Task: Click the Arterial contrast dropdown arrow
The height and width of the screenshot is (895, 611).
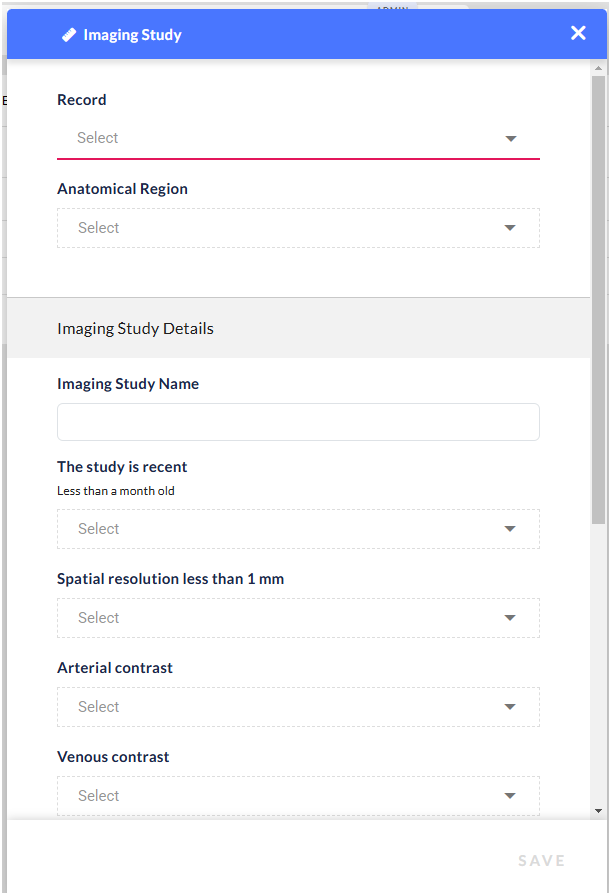Action: [x=510, y=707]
